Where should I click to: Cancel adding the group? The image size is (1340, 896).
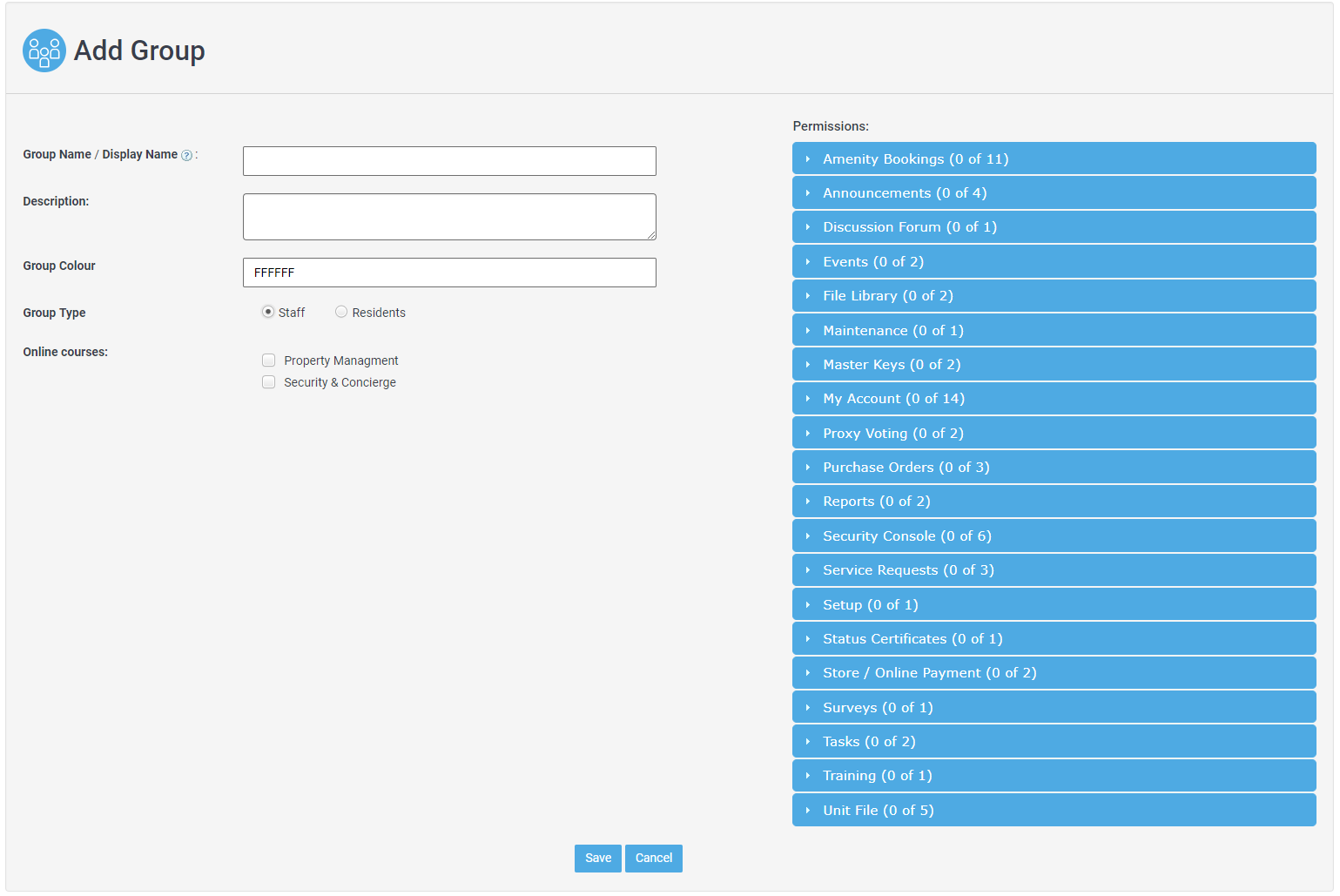pos(653,859)
